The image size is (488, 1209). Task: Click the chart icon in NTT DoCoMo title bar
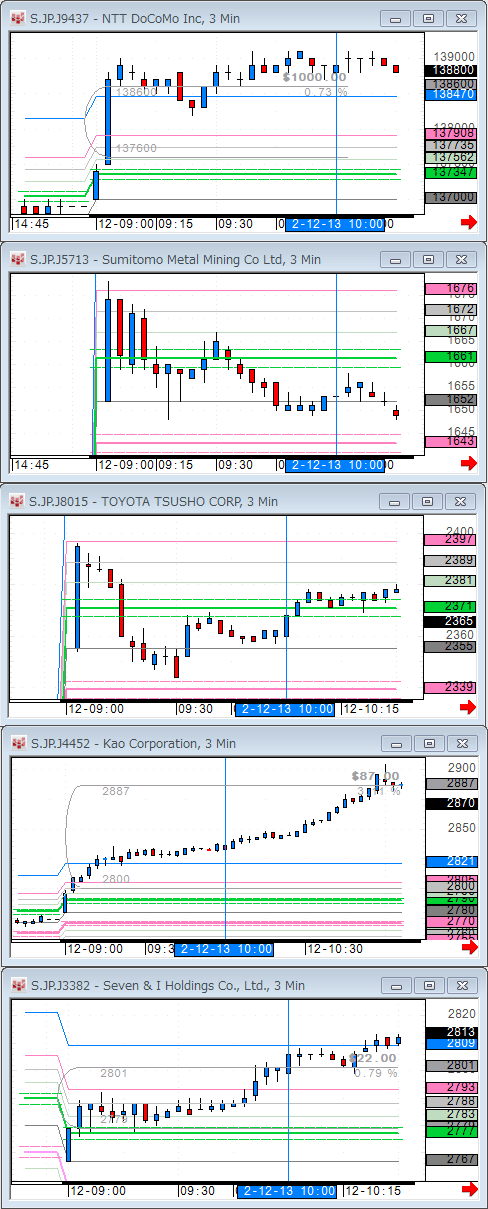coord(17,18)
